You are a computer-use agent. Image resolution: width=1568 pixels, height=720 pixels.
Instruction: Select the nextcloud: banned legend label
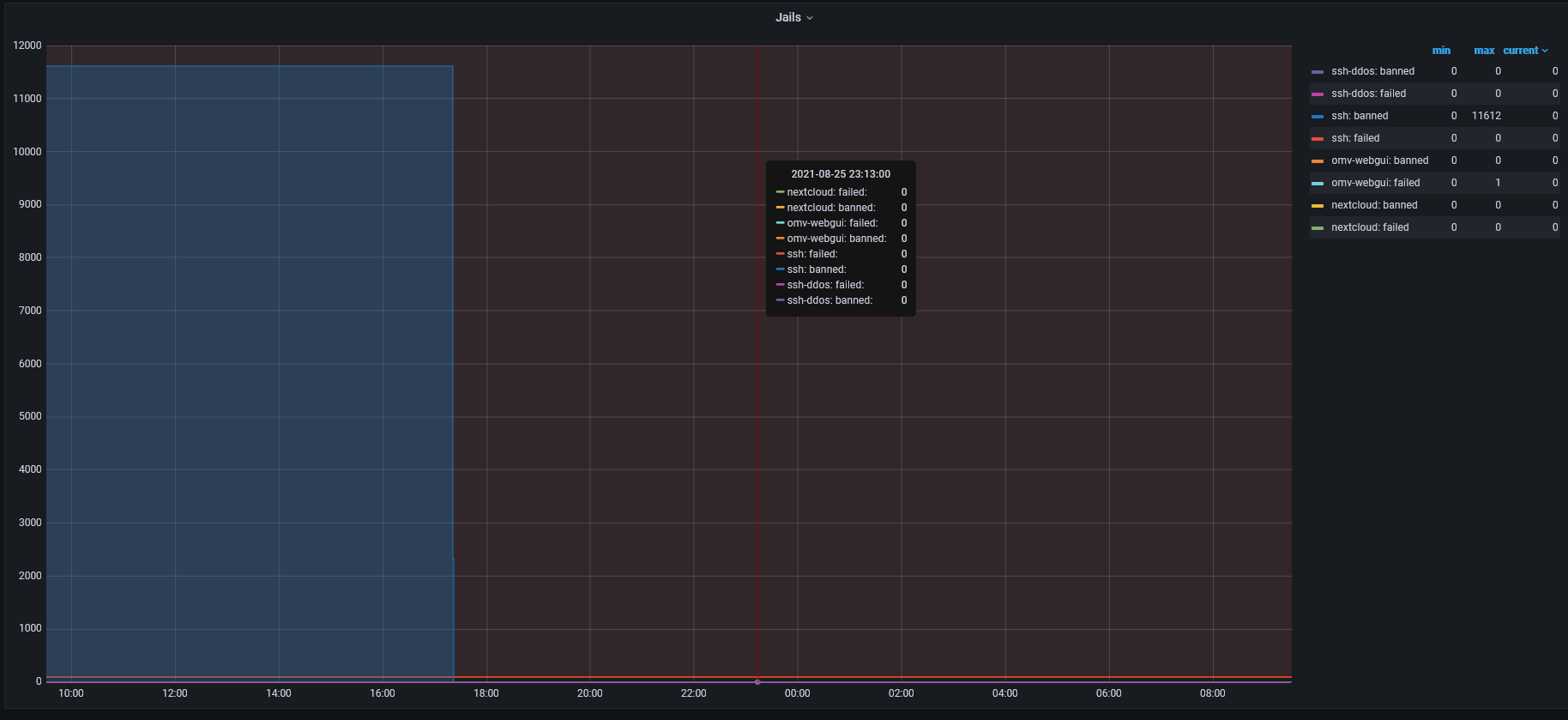click(x=1374, y=205)
